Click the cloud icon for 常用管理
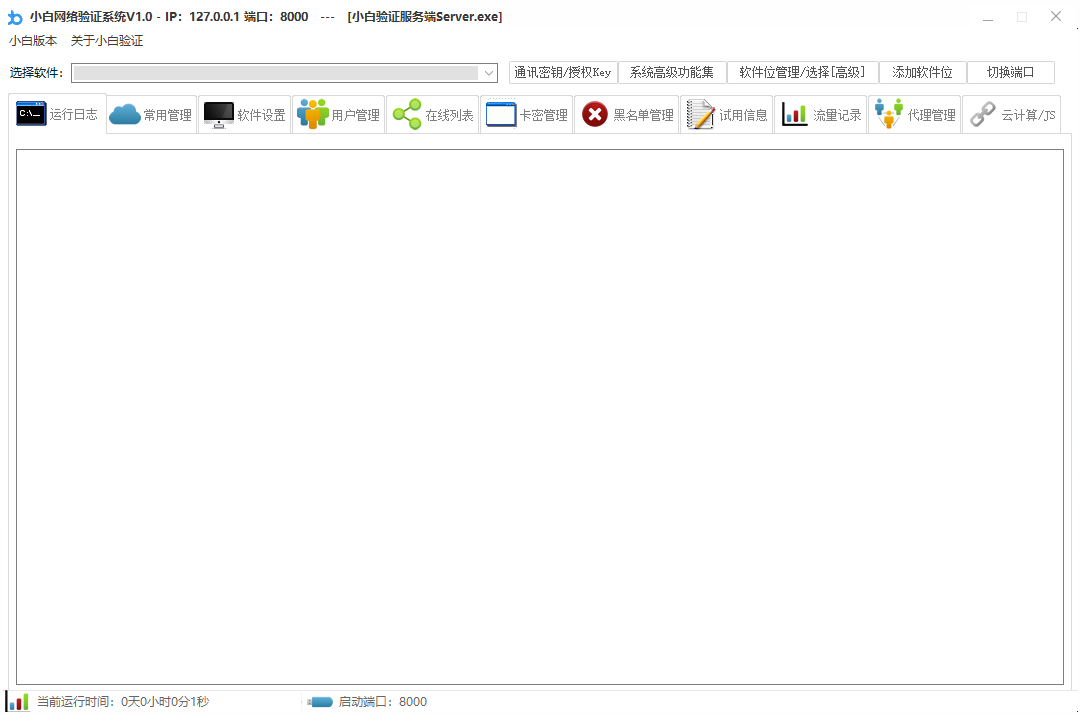Image resolution: width=1080 pixels, height=714 pixels. tap(125, 115)
